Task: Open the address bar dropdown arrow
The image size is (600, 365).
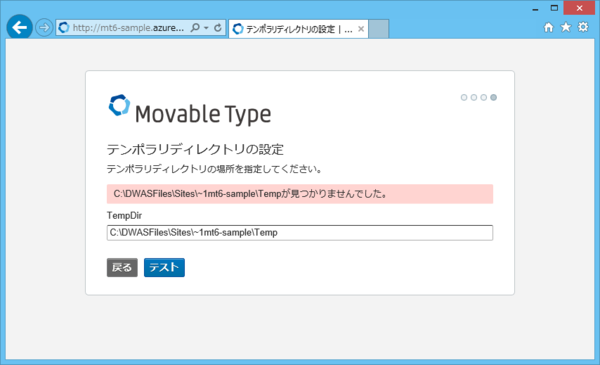Action: pyautogui.click(x=206, y=28)
